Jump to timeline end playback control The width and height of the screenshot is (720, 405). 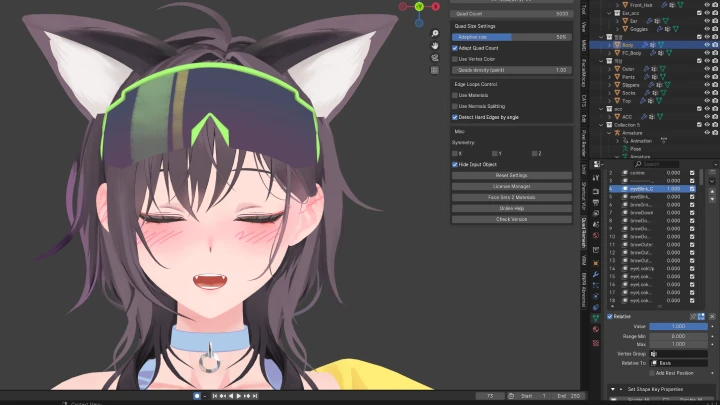pyautogui.click(x=255, y=396)
